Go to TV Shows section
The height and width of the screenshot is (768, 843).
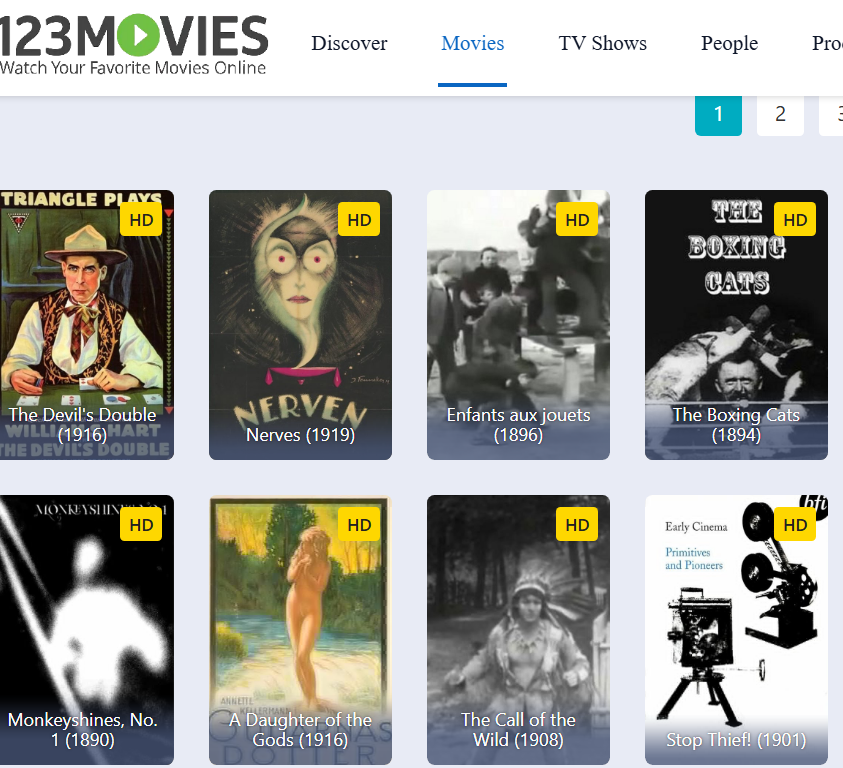tap(602, 43)
